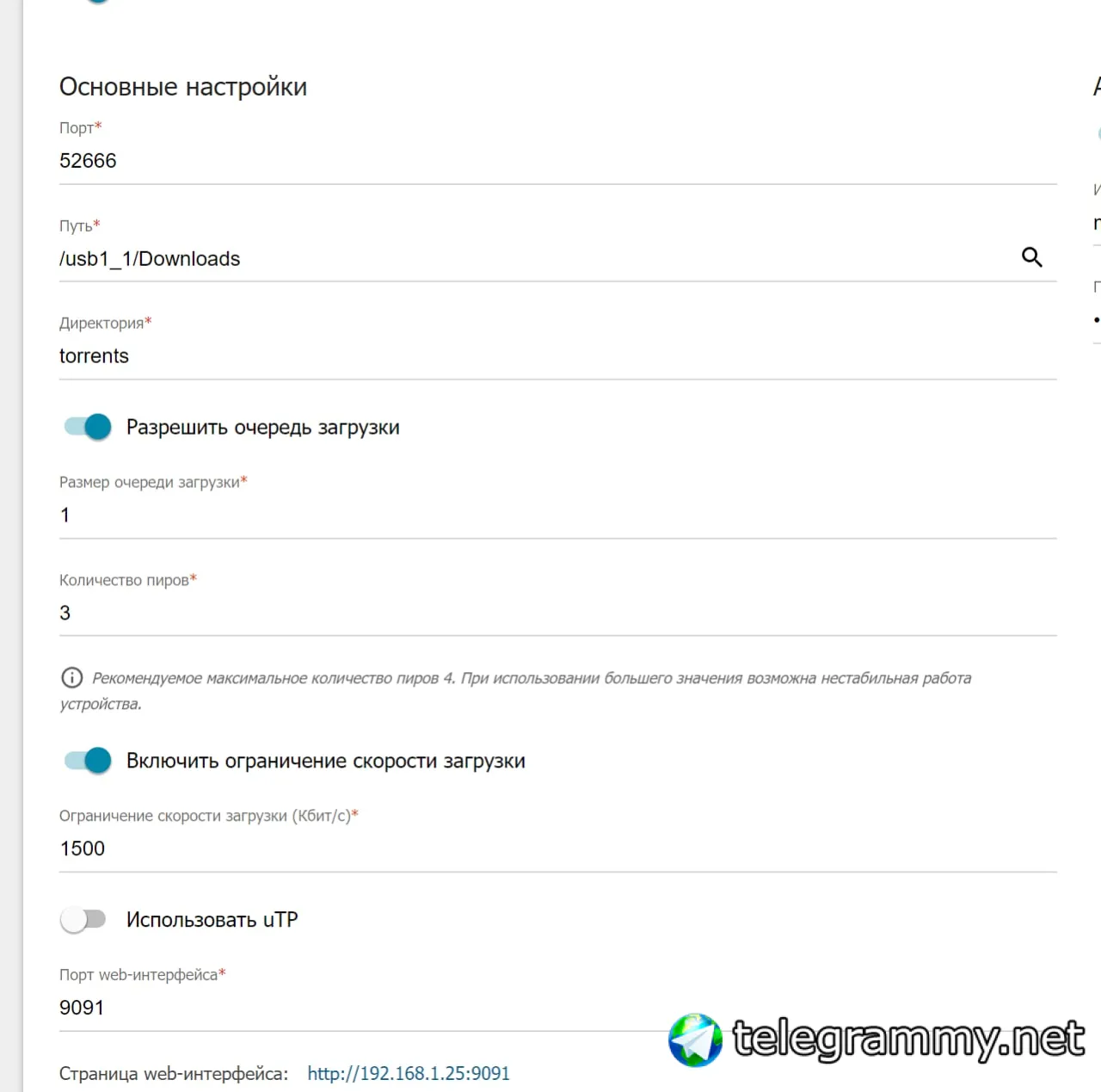The image size is (1101, 1092).
Task: Click the "Использовать uTP" label text
Action: [212, 920]
